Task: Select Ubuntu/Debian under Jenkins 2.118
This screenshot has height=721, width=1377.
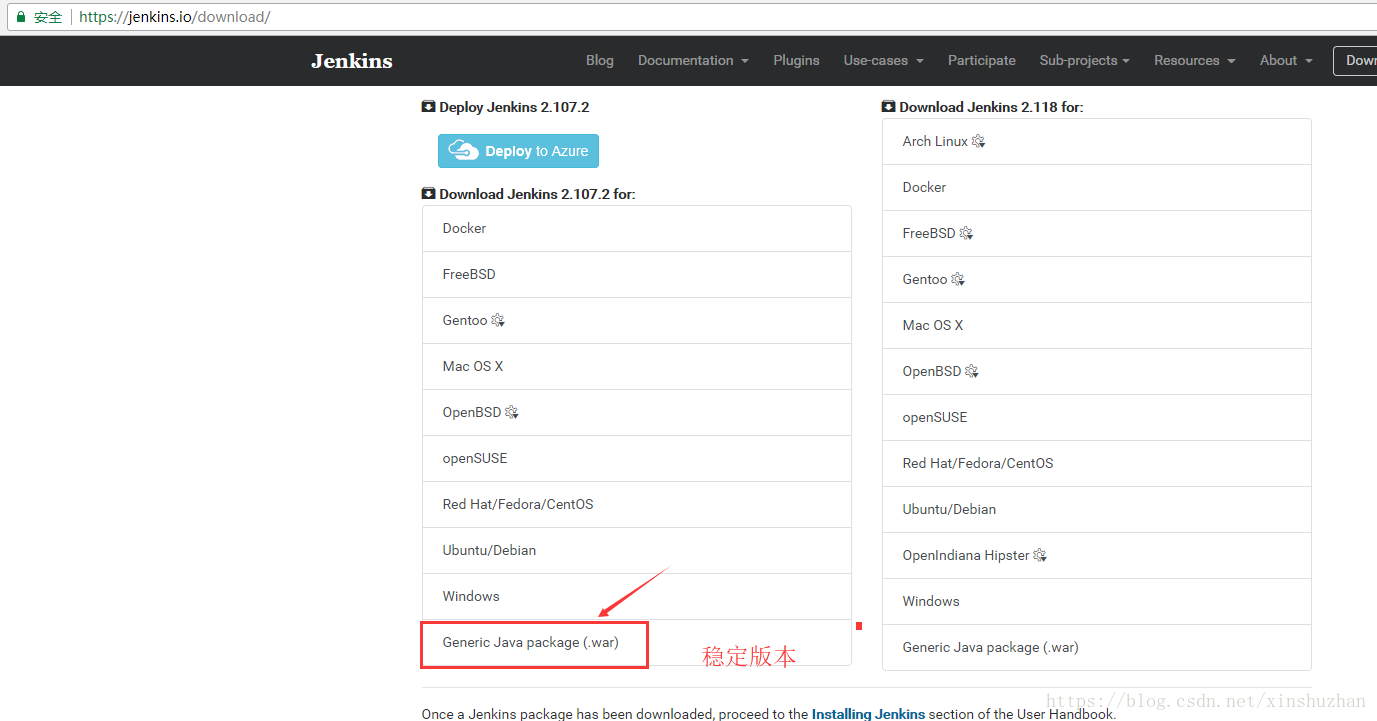Action: point(1097,510)
